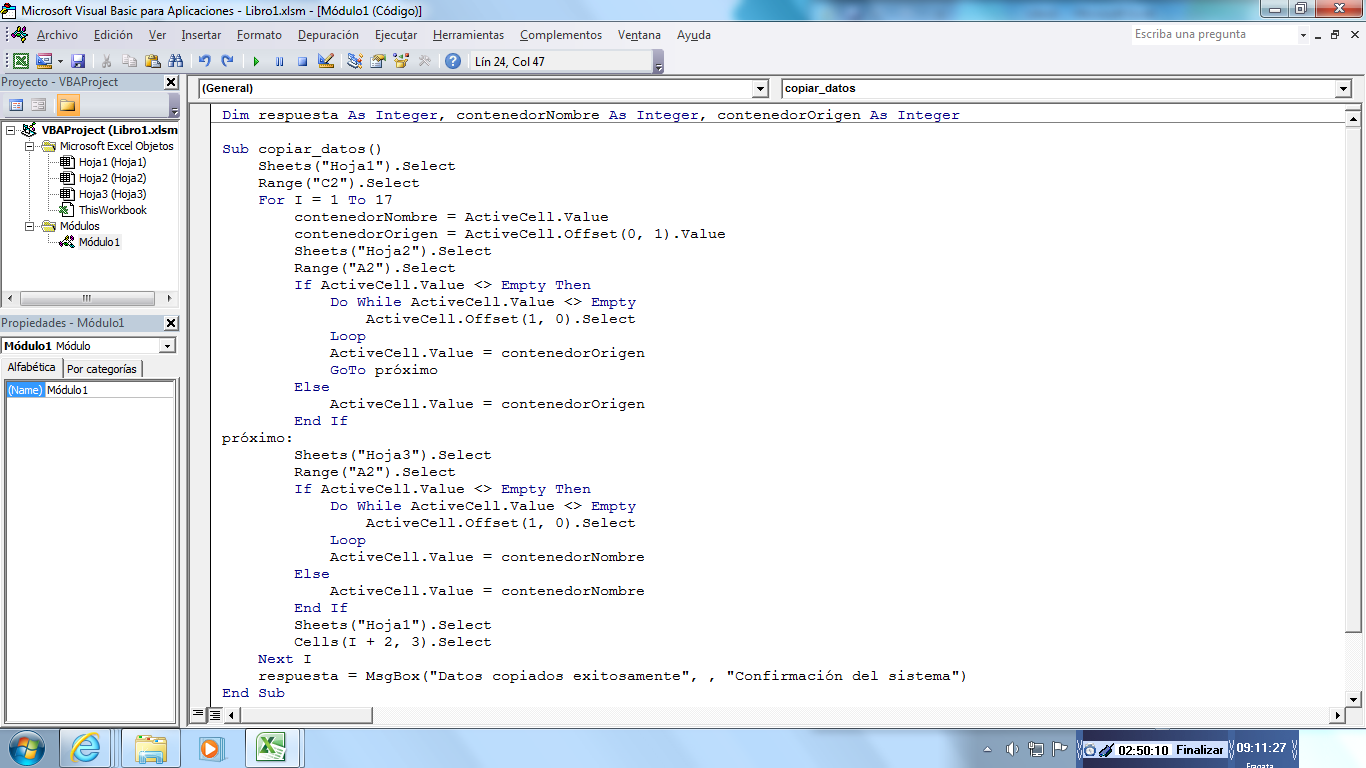The image size is (1366, 768).
Task: Click the Break (pause) toolbar icon
Action: [279, 60]
